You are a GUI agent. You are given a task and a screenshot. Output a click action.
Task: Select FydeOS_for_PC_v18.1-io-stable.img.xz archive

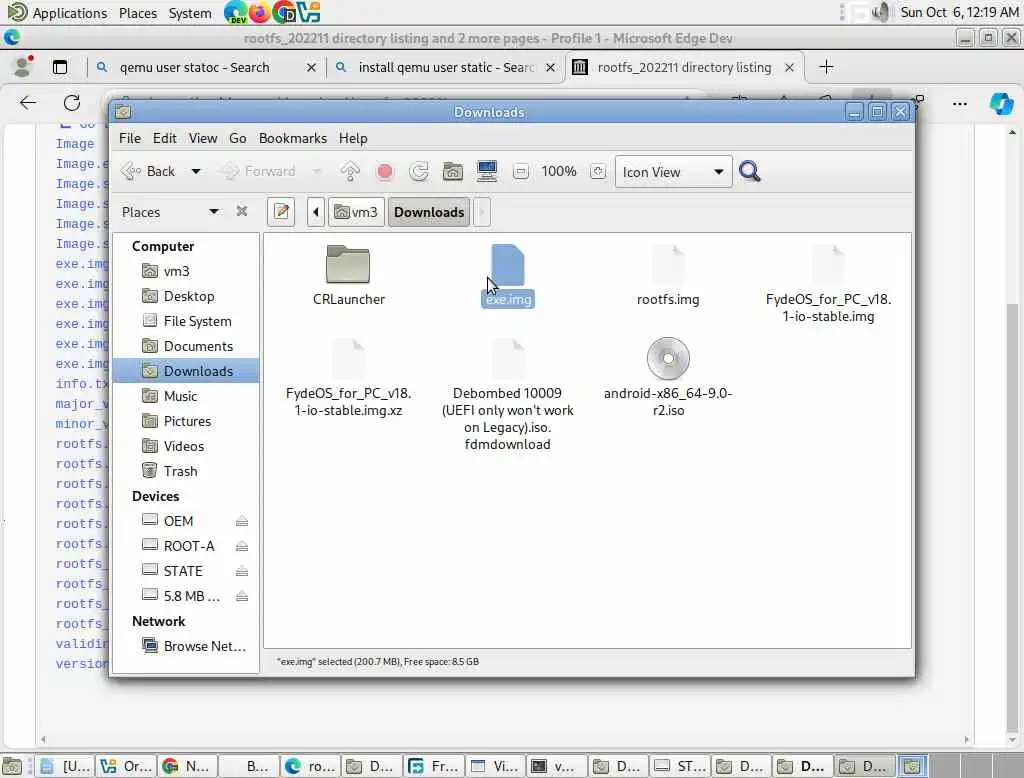349,378
